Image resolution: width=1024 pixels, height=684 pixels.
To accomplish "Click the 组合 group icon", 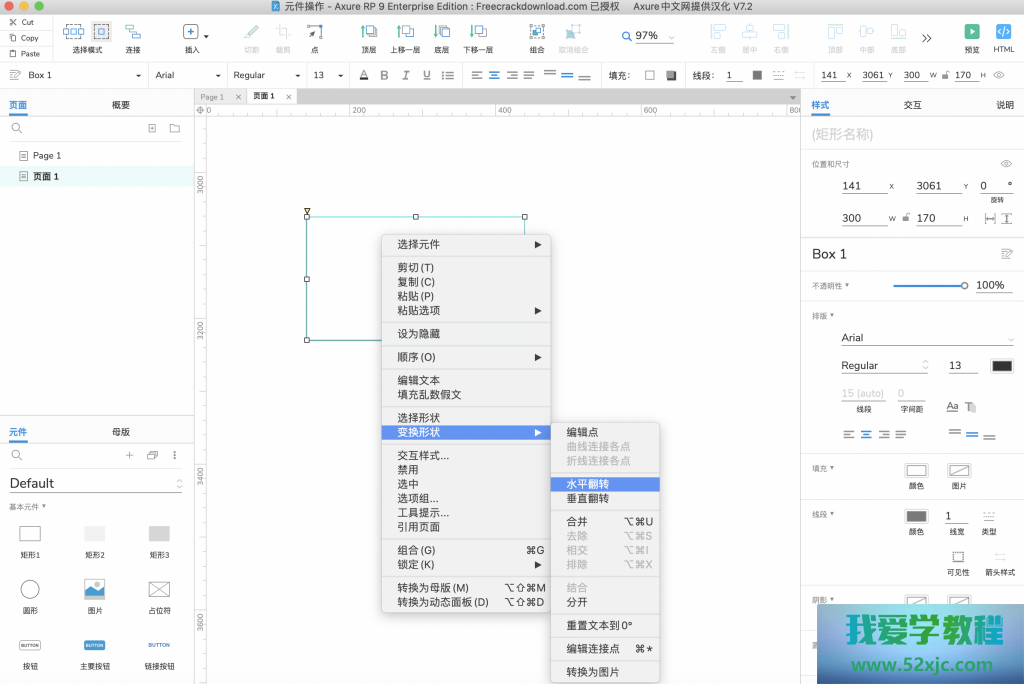I will (x=536, y=33).
